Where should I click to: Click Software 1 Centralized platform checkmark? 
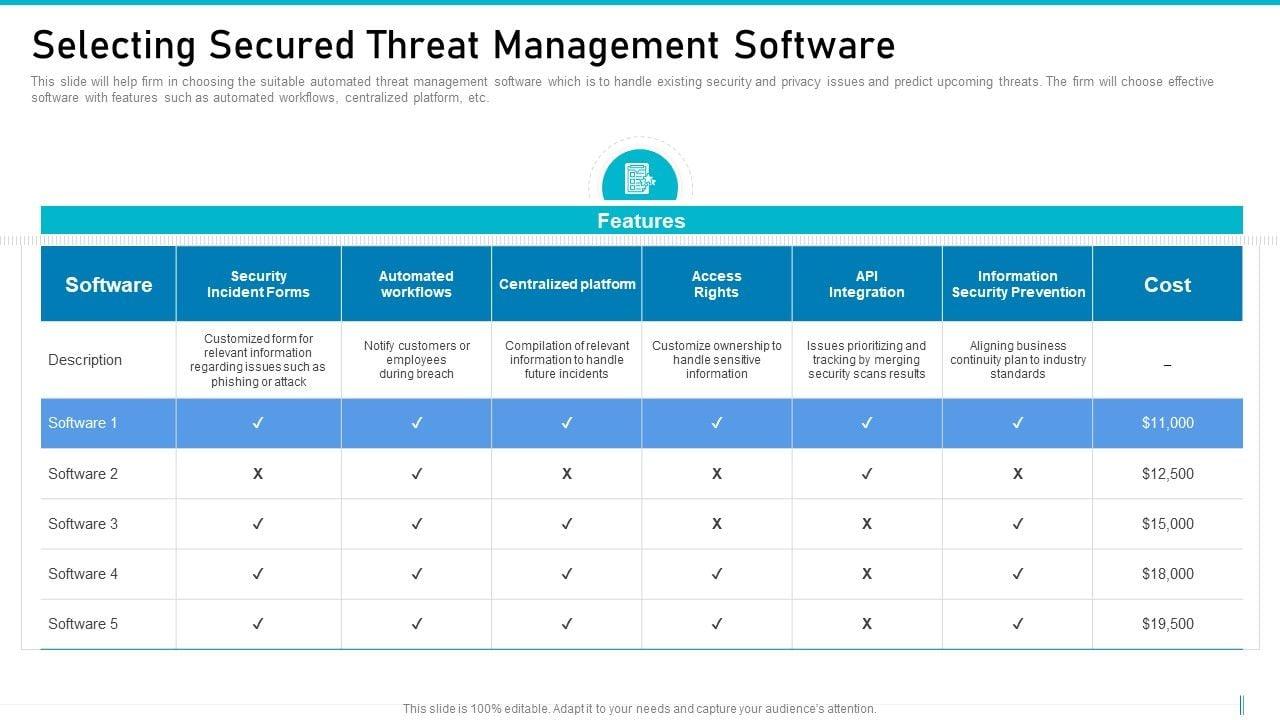(567, 423)
